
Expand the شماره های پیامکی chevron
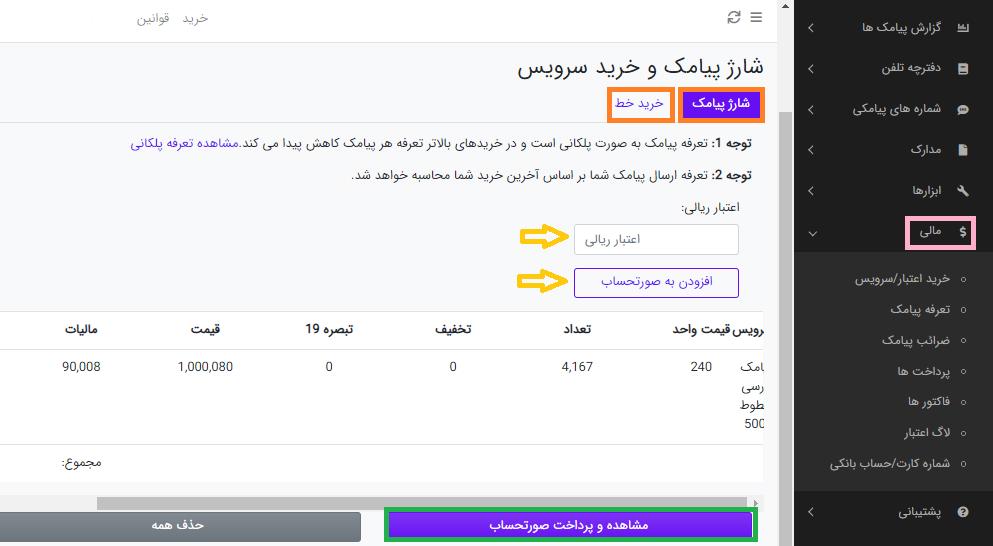tap(811, 110)
